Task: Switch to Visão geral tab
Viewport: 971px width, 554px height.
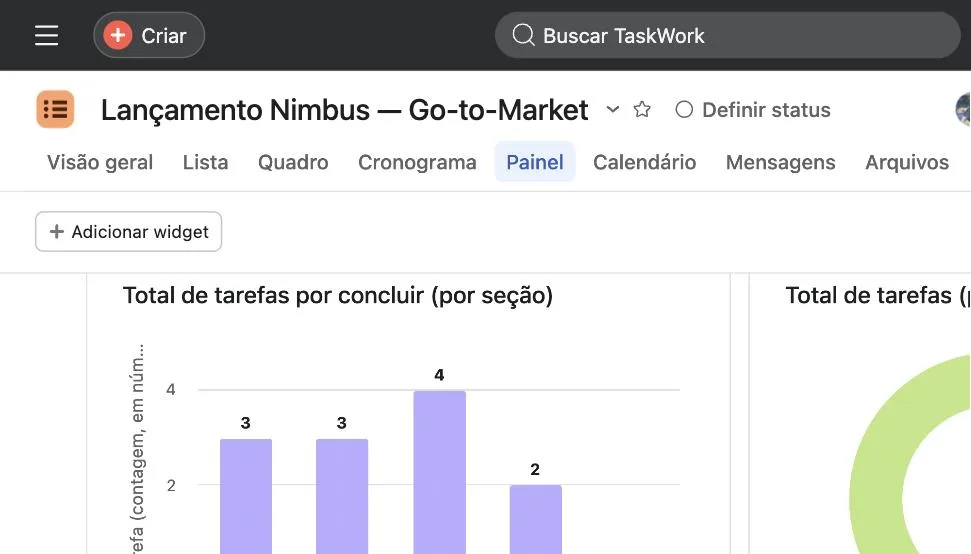Action: (x=100, y=162)
